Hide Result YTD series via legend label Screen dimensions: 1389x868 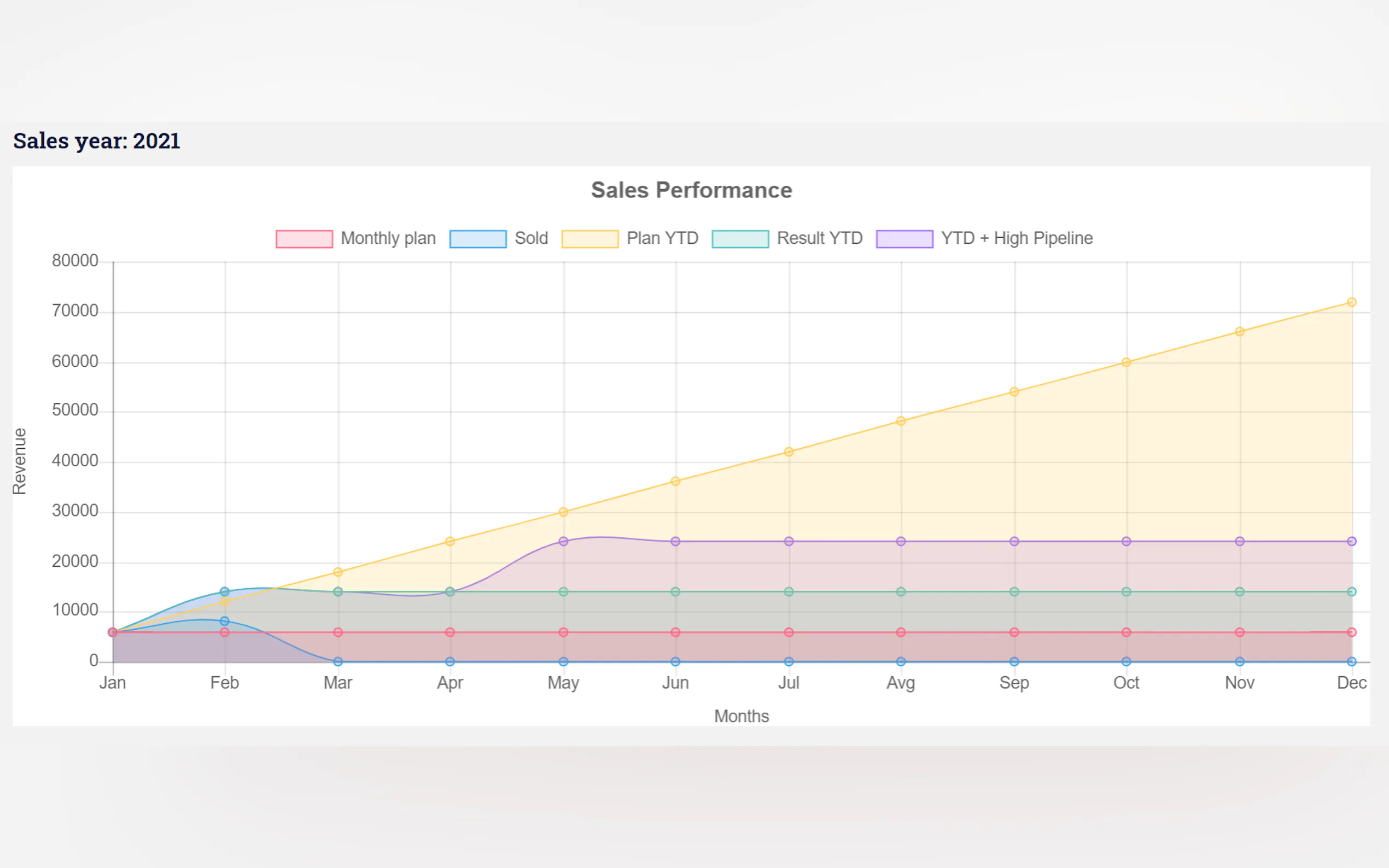coord(819,238)
